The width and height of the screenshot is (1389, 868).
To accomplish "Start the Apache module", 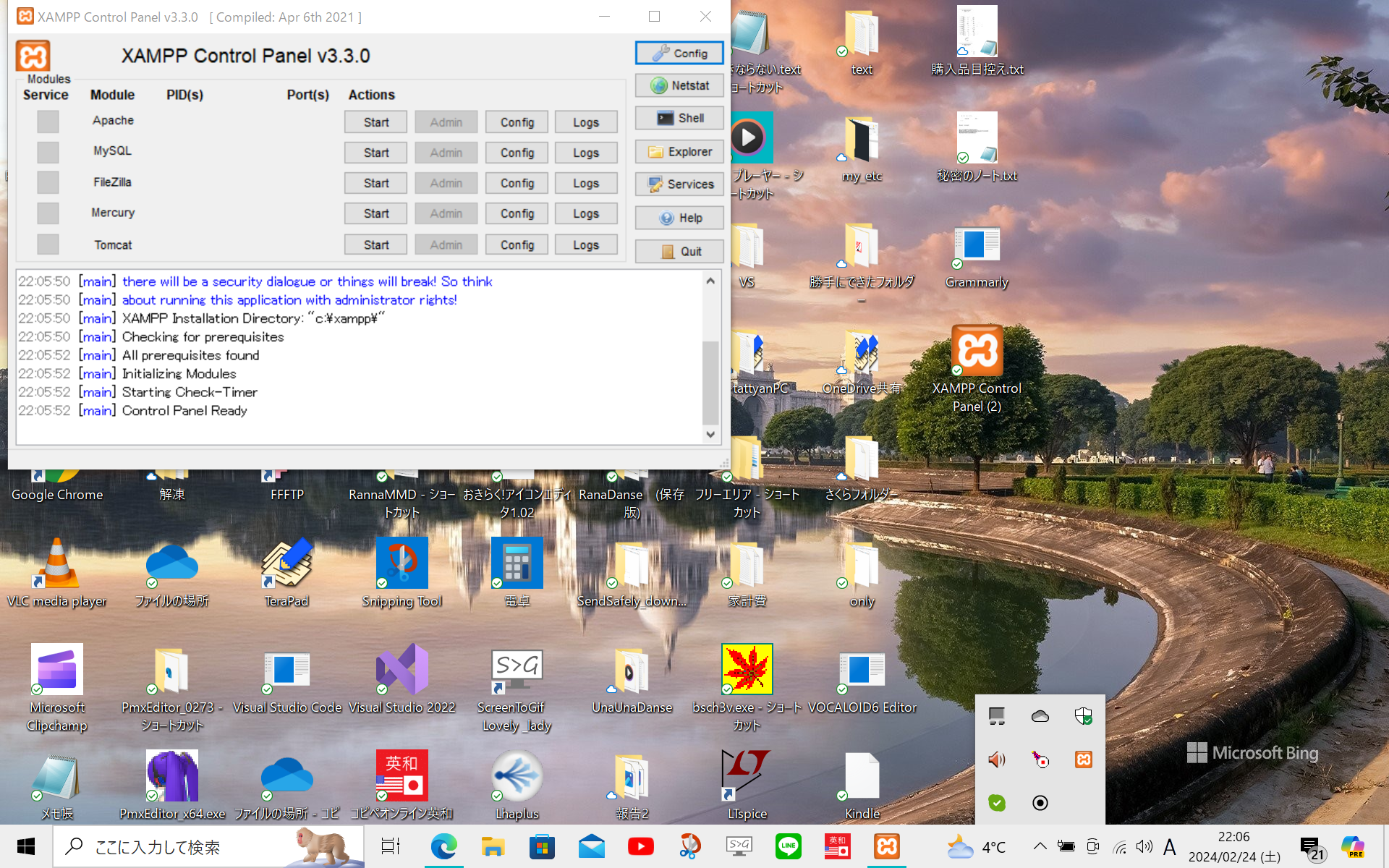I will (375, 122).
